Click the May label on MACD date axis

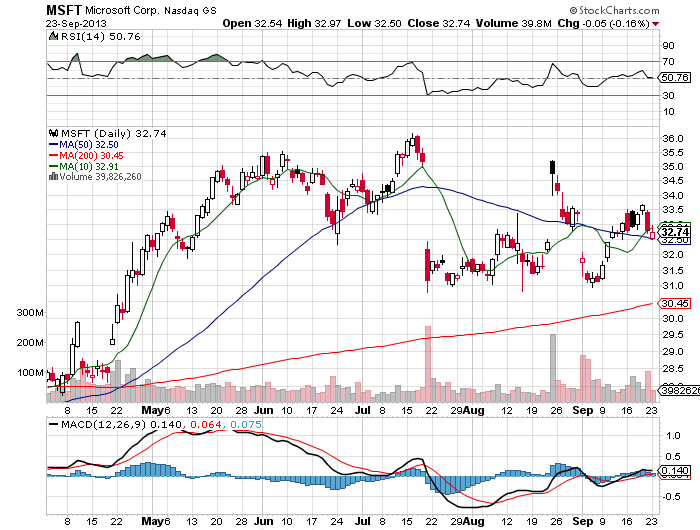tap(152, 521)
